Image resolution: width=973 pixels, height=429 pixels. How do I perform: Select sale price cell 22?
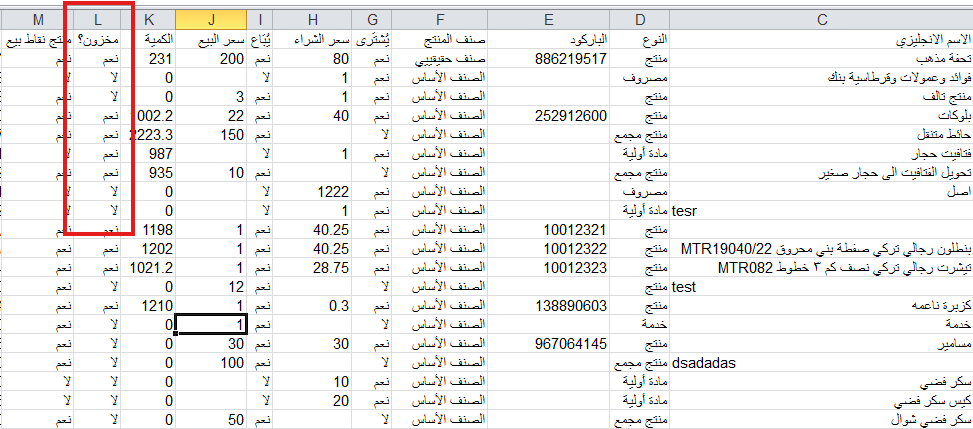(212, 115)
